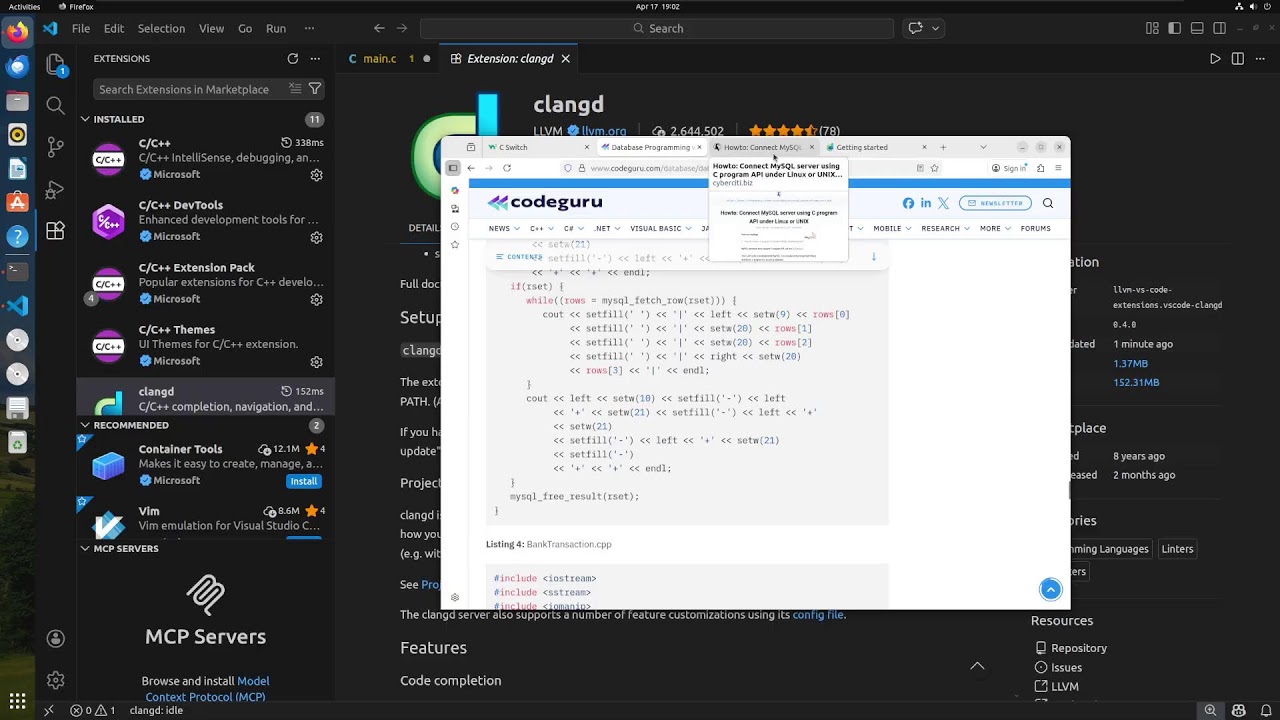Open the config file link
1280x720 pixels.
point(818,614)
